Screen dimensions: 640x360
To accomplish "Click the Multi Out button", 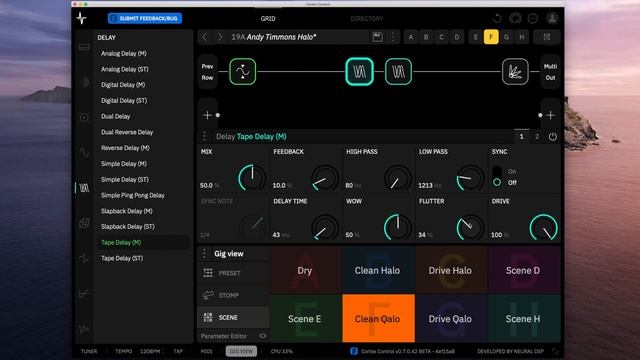I will pyautogui.click(x=550, y=72).
